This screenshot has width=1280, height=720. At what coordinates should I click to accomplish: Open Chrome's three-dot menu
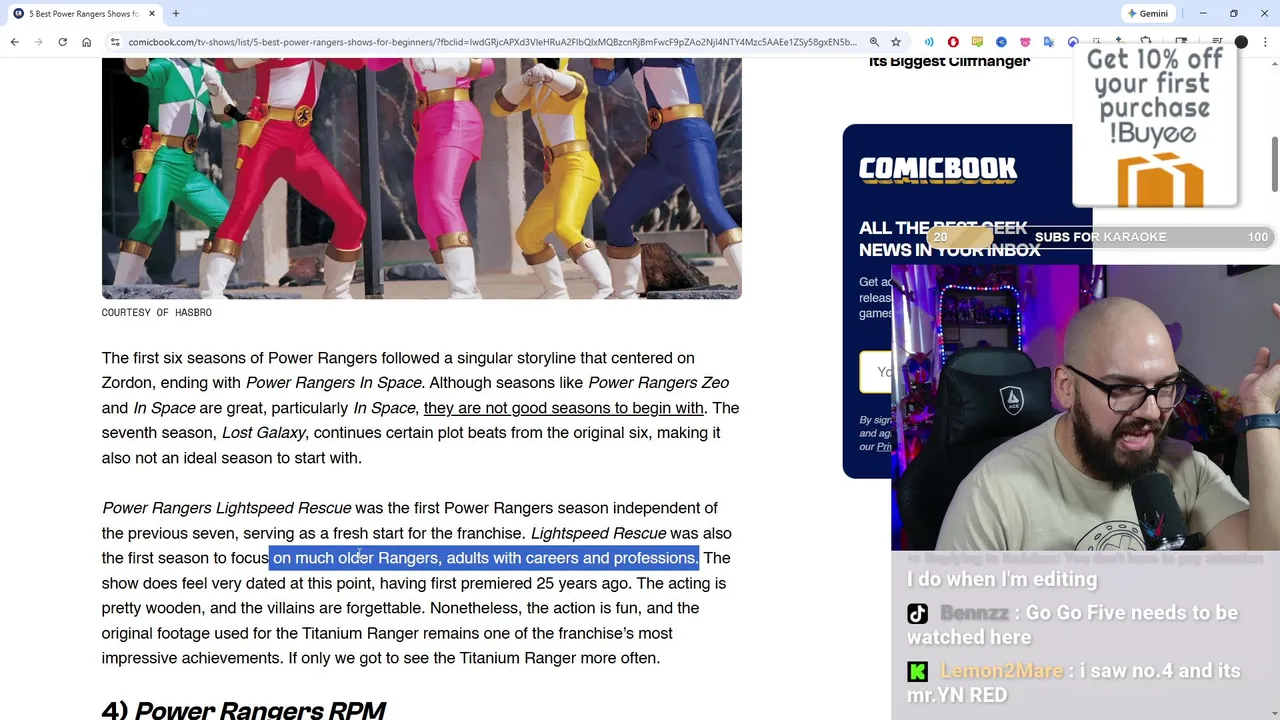tap(1265, 42)
